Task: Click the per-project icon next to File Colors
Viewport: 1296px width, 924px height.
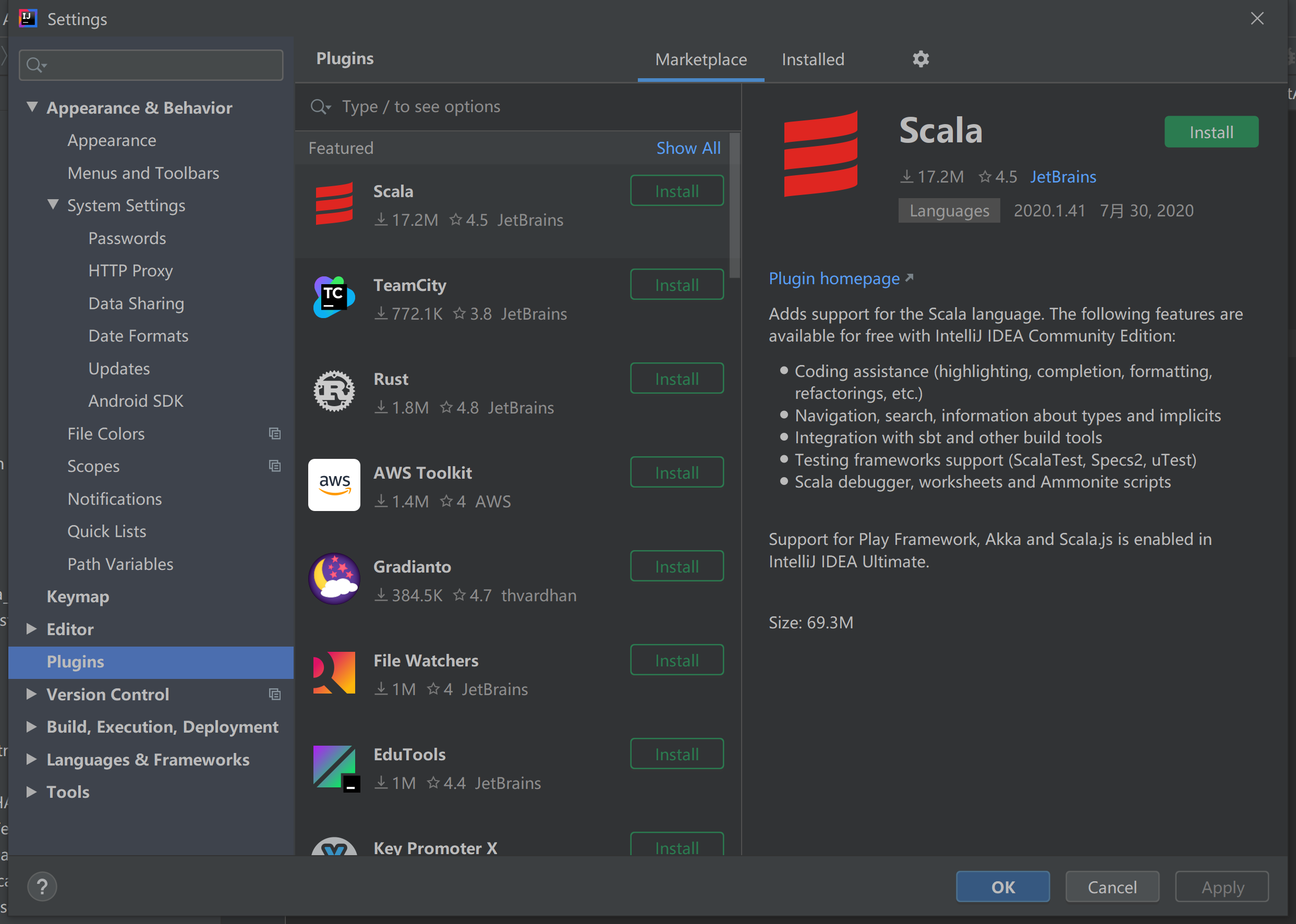Action: tap(275, 433)
